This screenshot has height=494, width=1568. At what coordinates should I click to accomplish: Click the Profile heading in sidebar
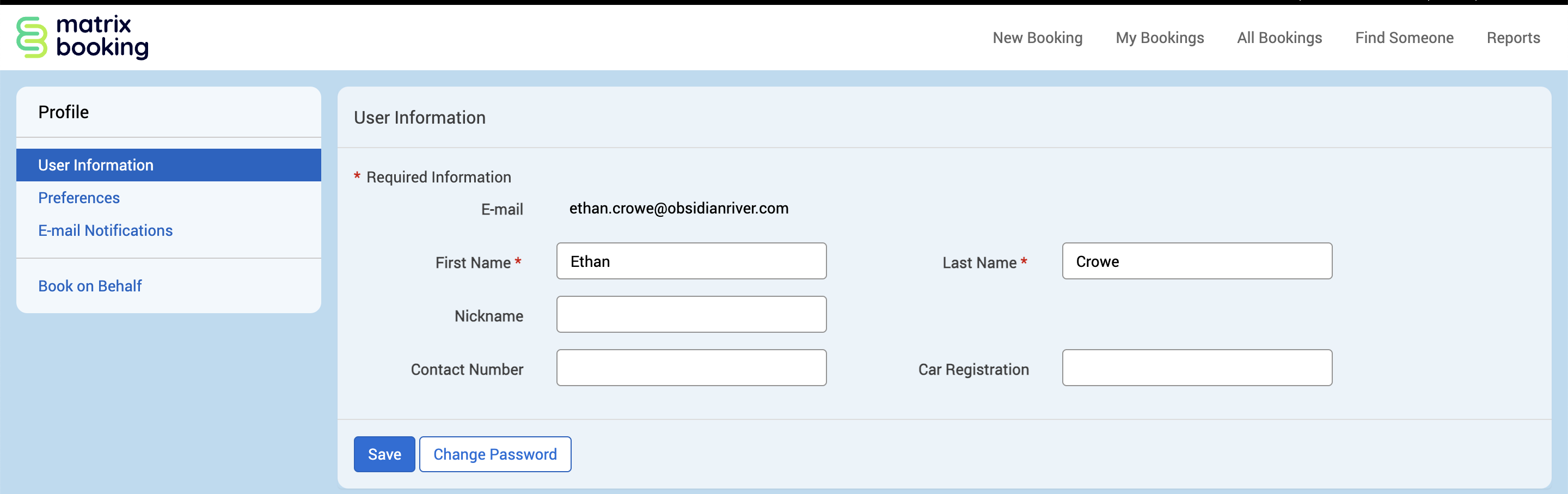[63, 112]
